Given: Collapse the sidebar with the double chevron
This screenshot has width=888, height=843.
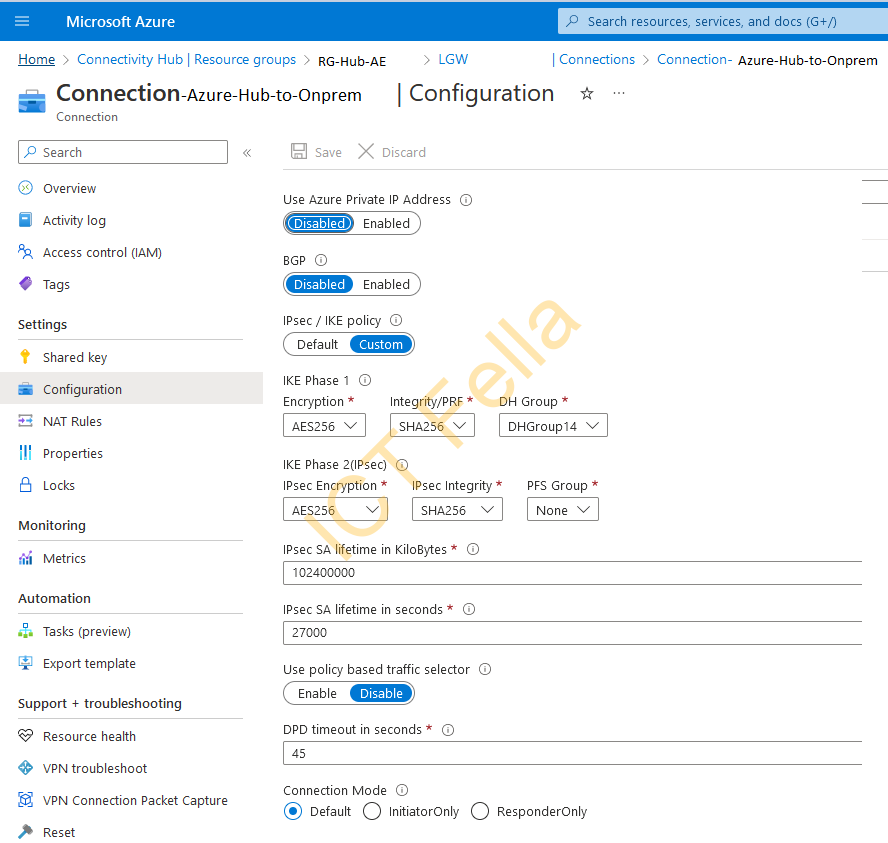Looking at the screenshot, I should 247,153.
